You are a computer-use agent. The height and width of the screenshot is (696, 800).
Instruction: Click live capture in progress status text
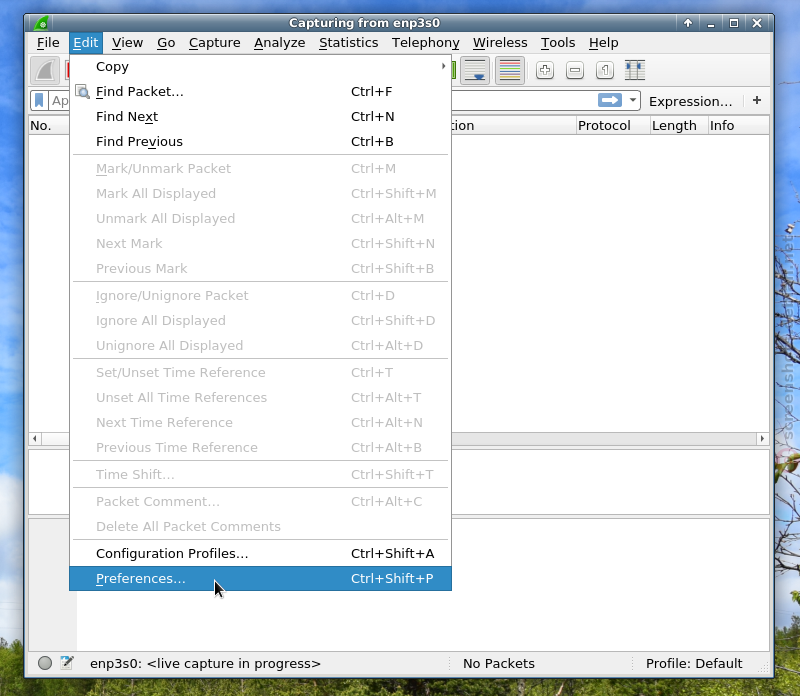205,663
